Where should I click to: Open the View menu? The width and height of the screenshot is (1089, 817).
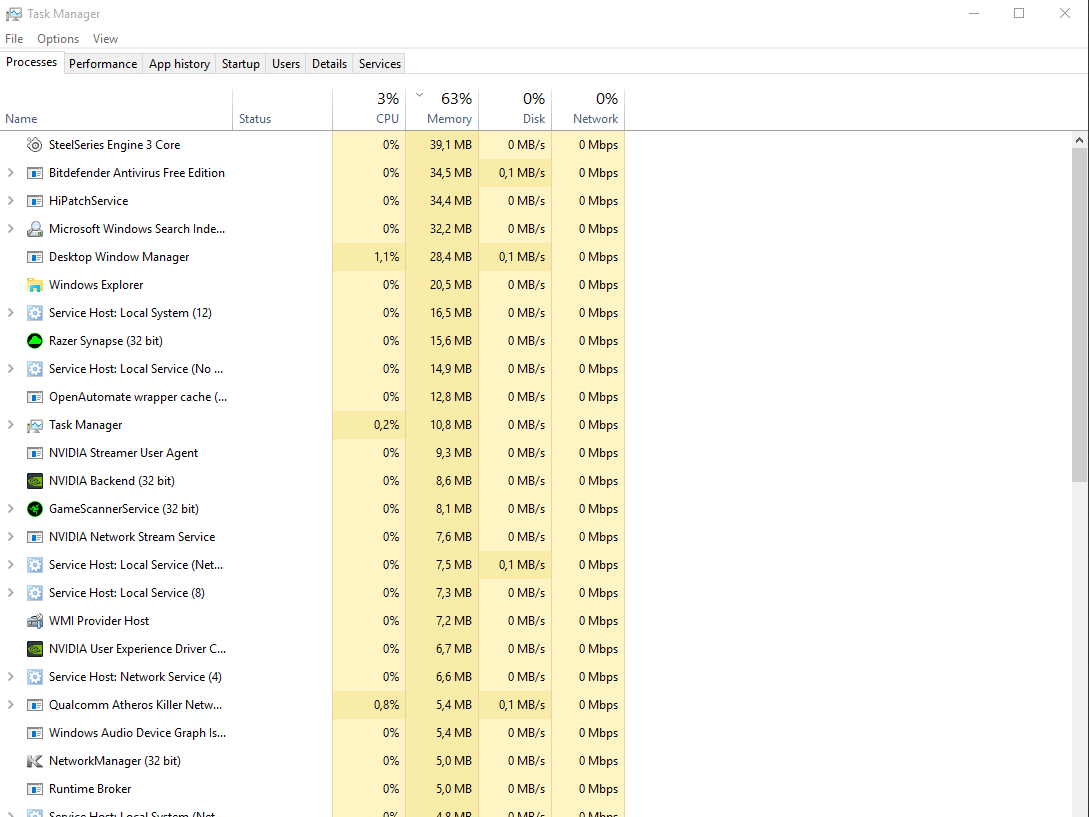pyautogui.click(x=106, y=39)
